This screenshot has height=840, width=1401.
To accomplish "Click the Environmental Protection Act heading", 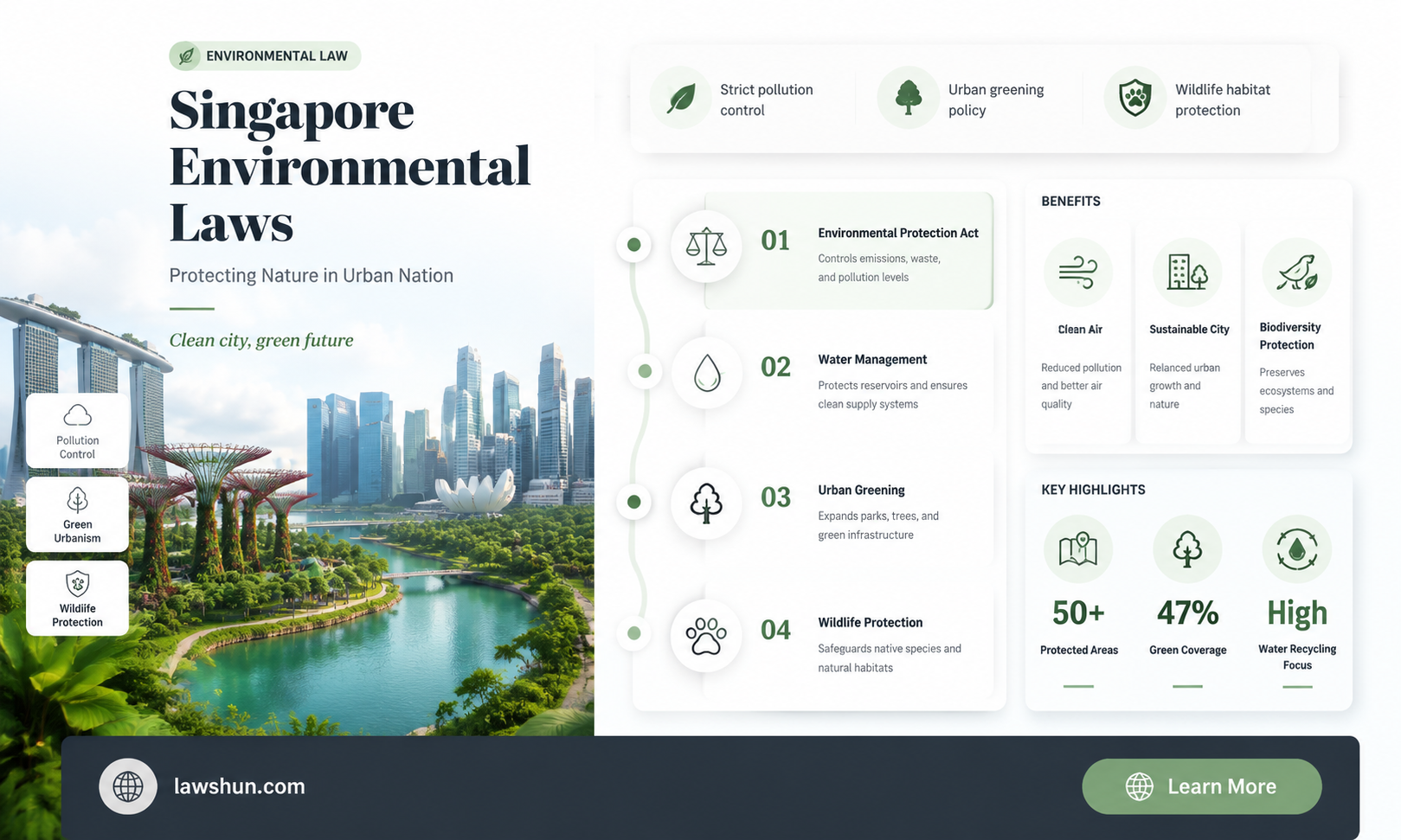I will click(x=898, y=233).
